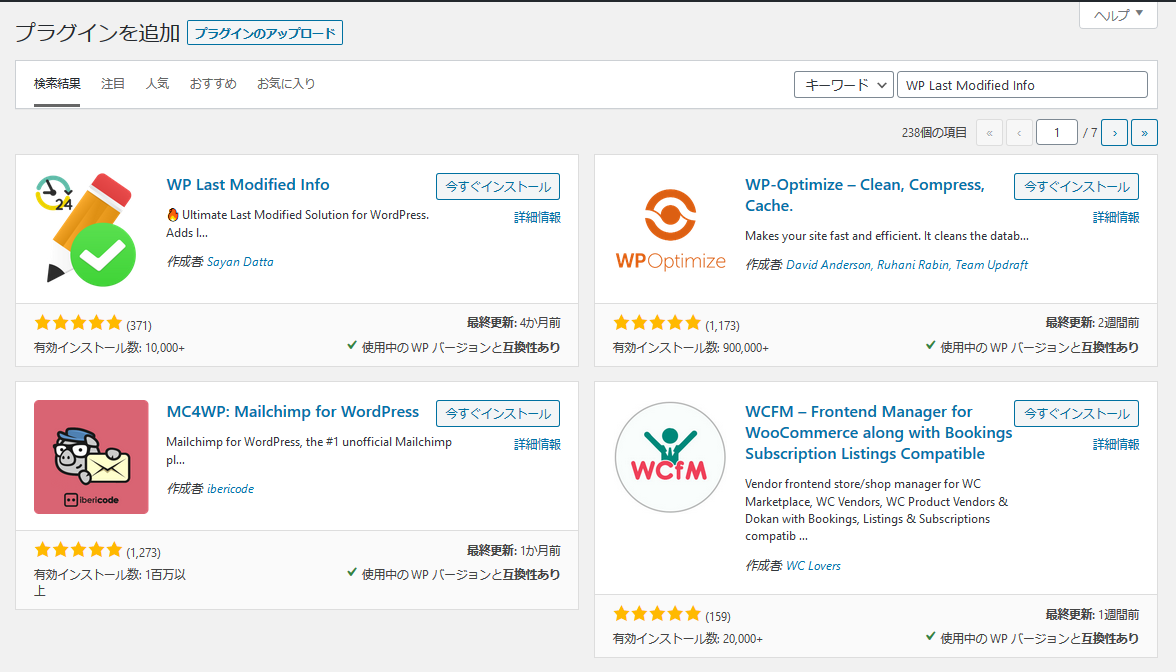
Task: Open 詳細情報 for MC4WP
Action: (x=537, y=445)
